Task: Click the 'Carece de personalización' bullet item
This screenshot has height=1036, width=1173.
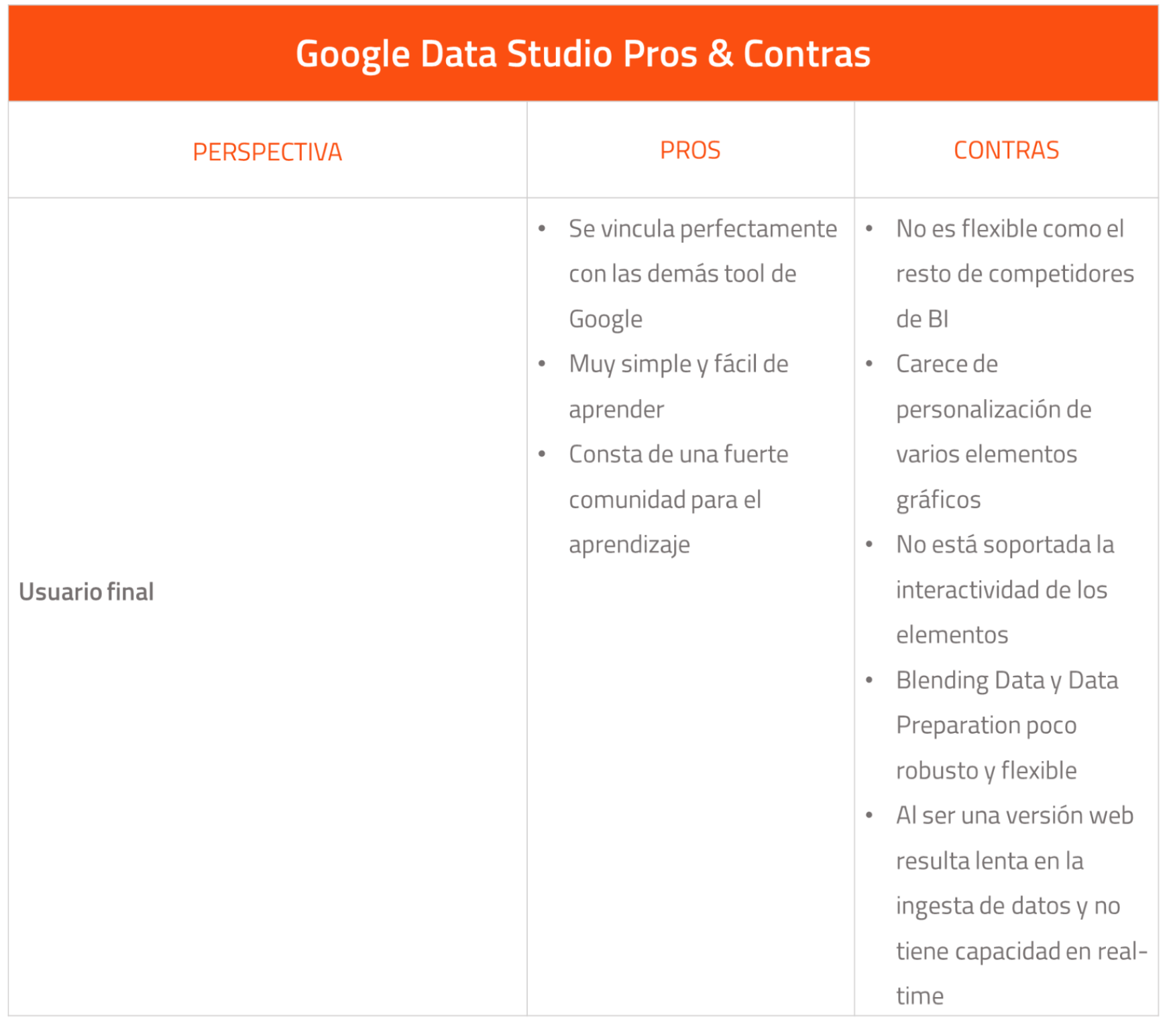Action: coord(946,364)
